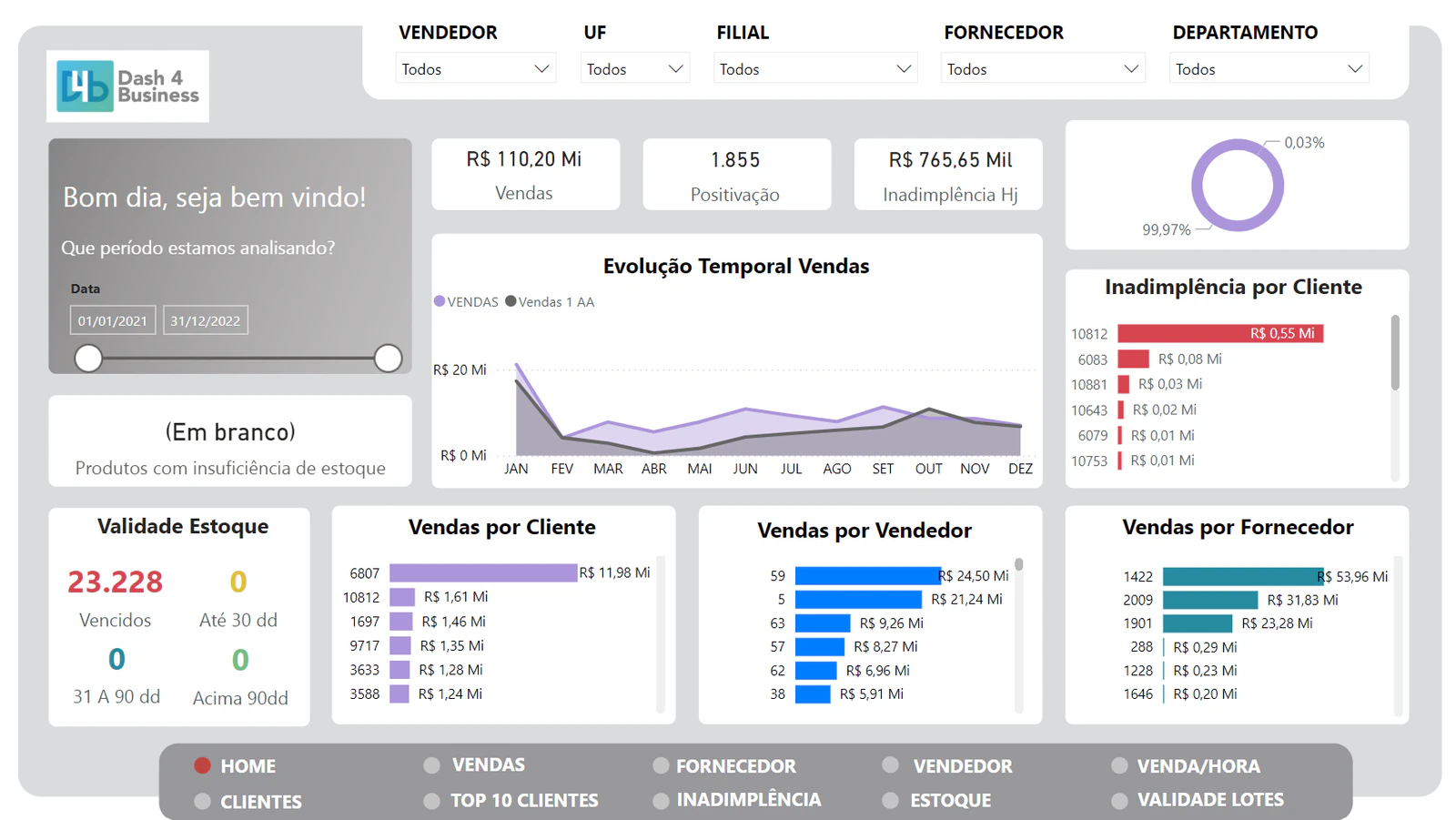Screen dimensions: 1456x820
Task: Click the Evolução Temporal Vendas title
Action: click(x=736, y=266)
